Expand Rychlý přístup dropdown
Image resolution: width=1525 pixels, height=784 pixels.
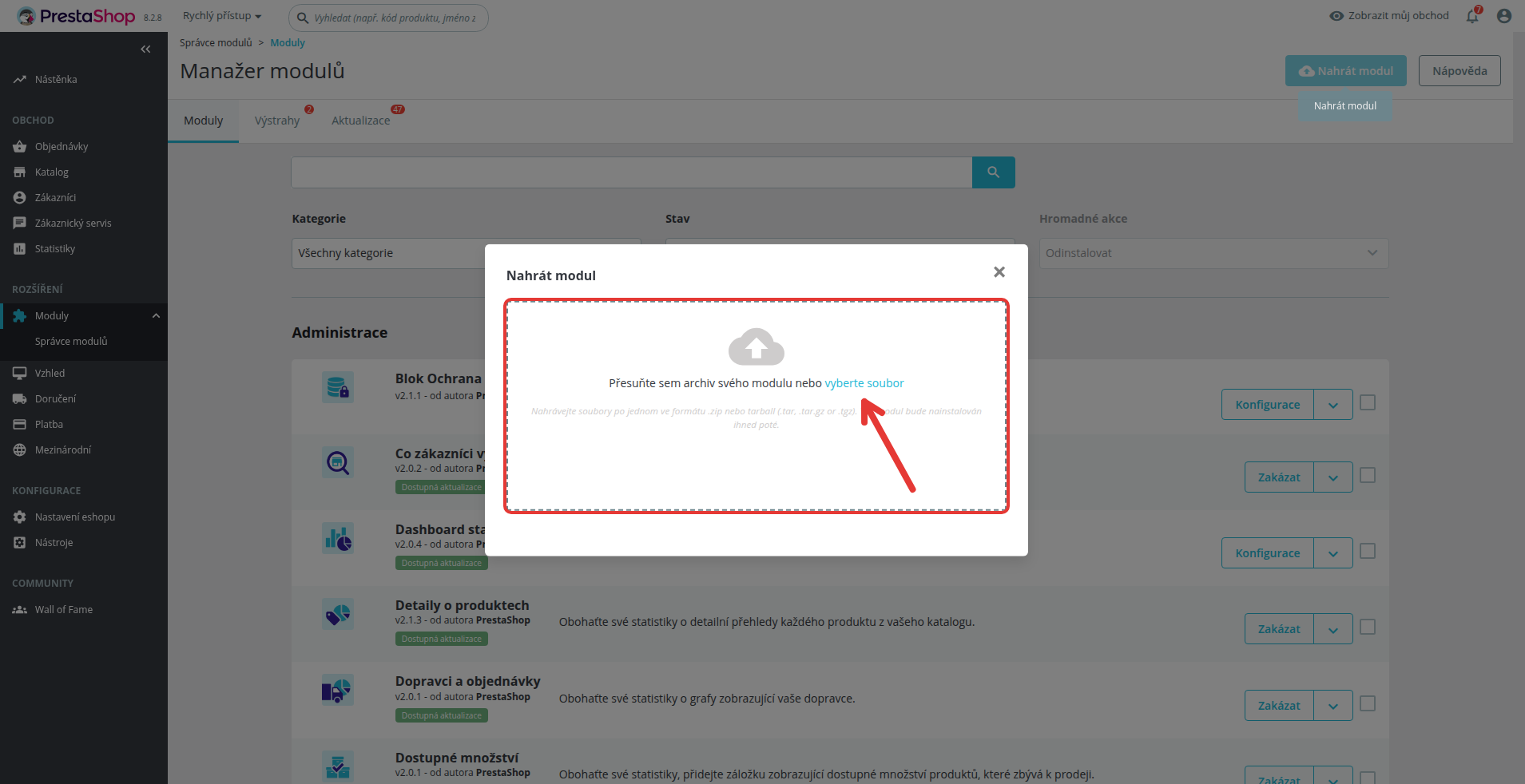pyautogui.click(x=222, y=16)
